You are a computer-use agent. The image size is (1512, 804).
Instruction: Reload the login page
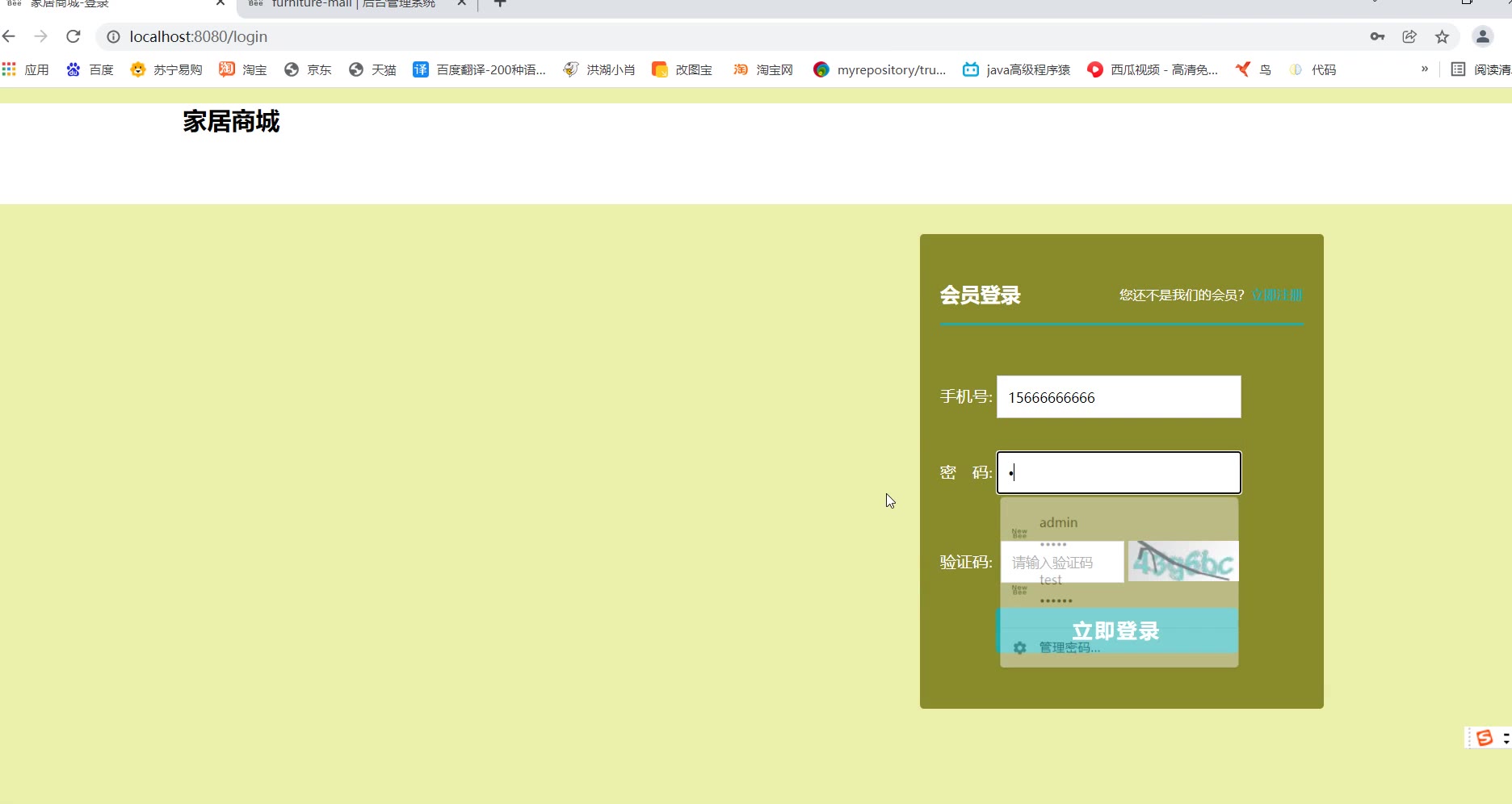73,36
